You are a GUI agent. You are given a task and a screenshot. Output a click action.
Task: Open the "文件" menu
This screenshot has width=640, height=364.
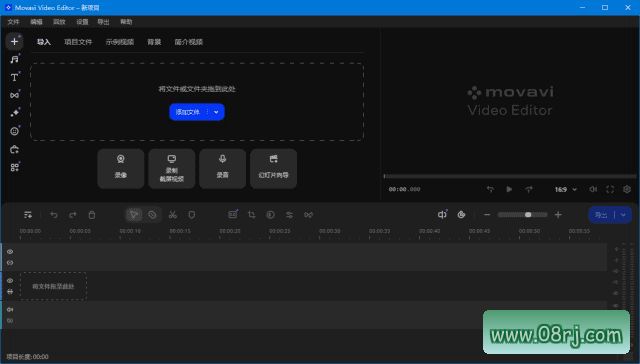click(13, 22)
